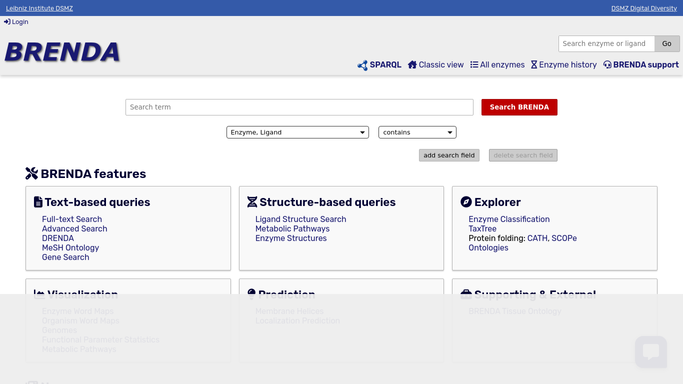
Task: Click the All enzymes list icon
Action: tap(474, 65)
